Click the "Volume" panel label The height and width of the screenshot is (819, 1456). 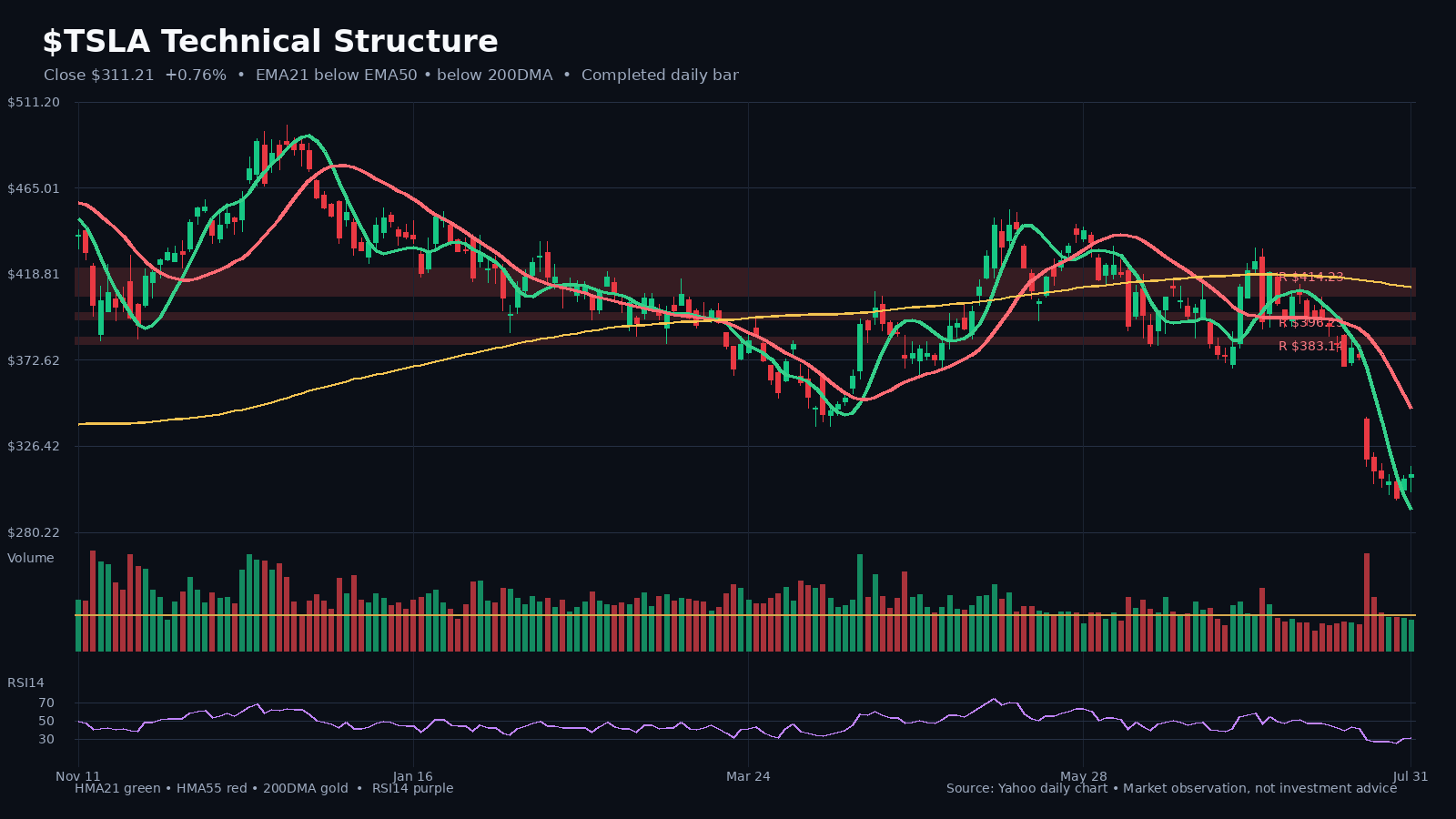31,558
